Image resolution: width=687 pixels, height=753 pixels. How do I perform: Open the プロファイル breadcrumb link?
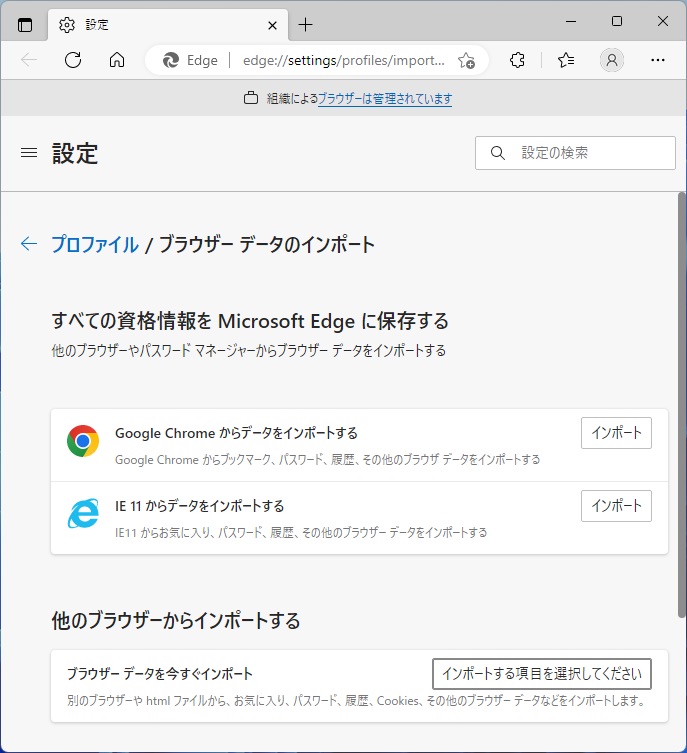click(x=95, y=244)
